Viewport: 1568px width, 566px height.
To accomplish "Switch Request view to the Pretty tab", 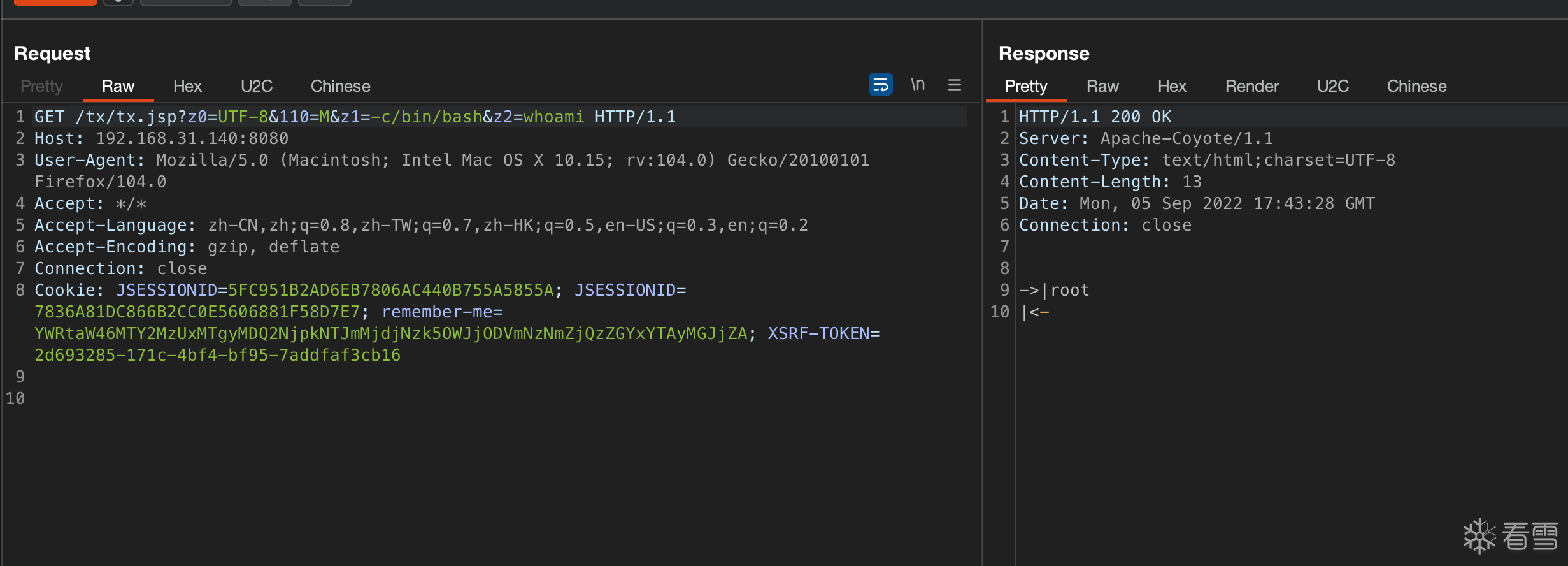I will [x=41, y=86].
